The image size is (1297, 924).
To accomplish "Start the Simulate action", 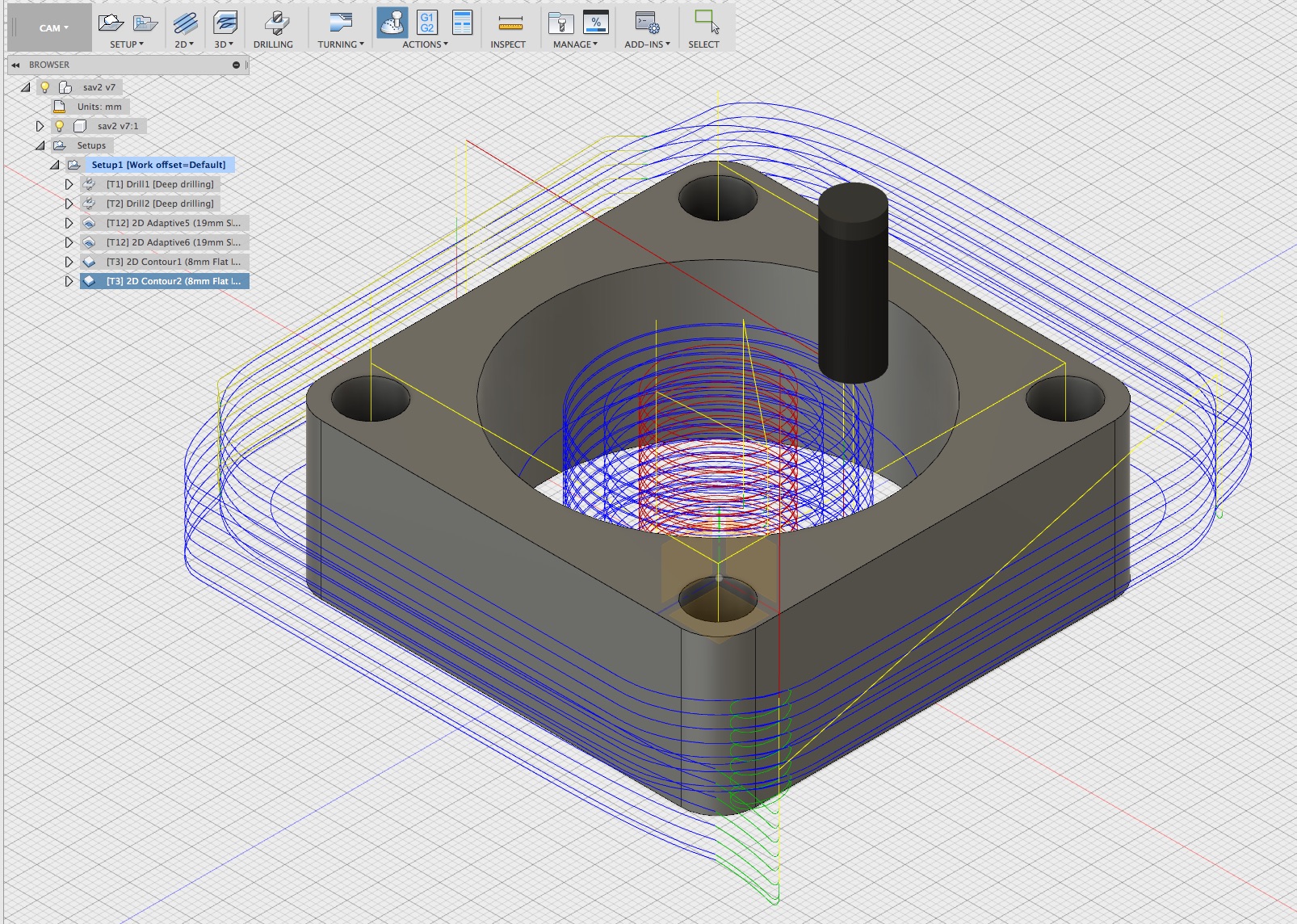I will click(x=392, y=23).
